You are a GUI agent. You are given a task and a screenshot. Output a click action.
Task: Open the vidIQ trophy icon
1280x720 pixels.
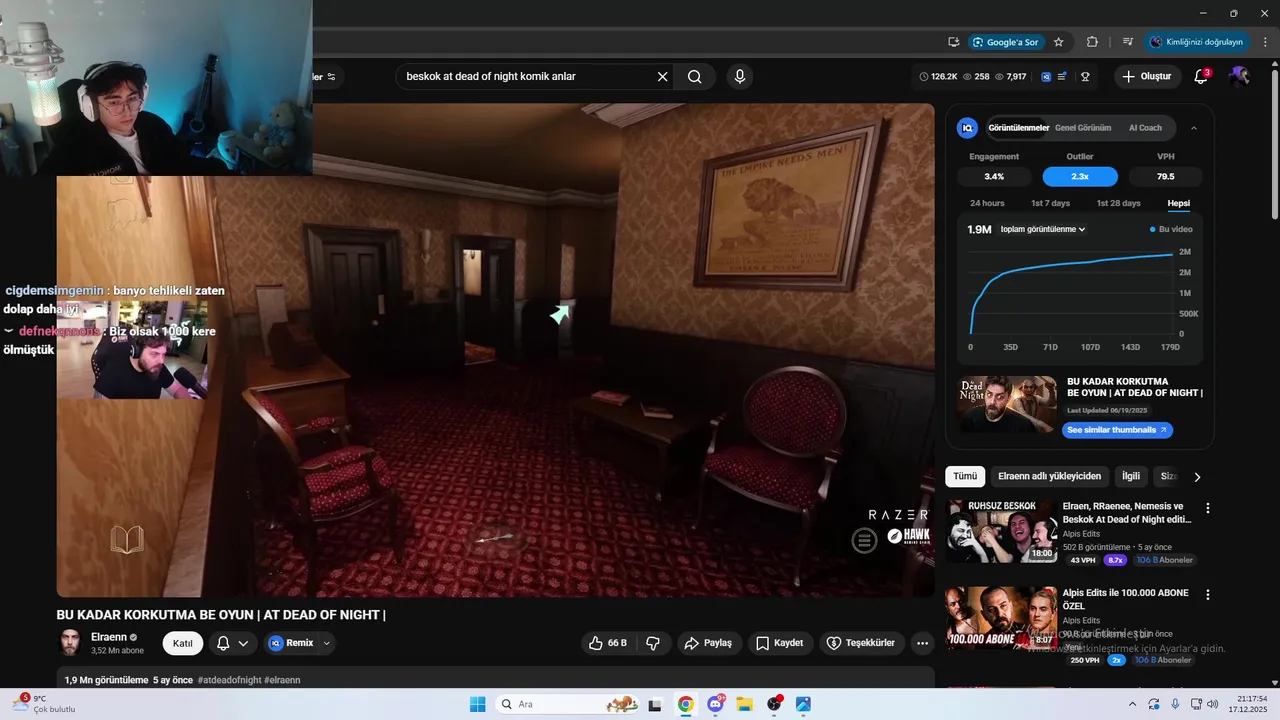tap(1085, 77)
